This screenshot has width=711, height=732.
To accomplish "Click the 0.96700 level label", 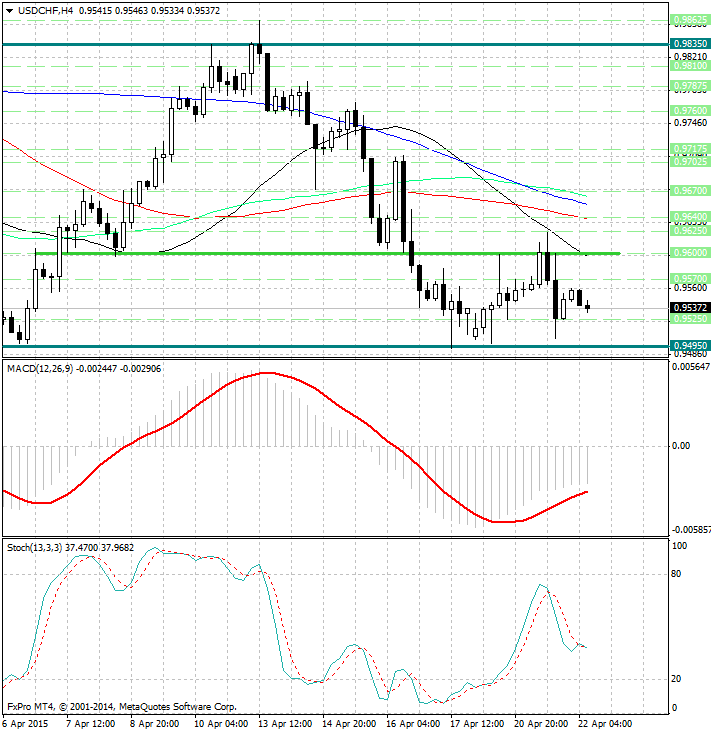I will point(690,190).
